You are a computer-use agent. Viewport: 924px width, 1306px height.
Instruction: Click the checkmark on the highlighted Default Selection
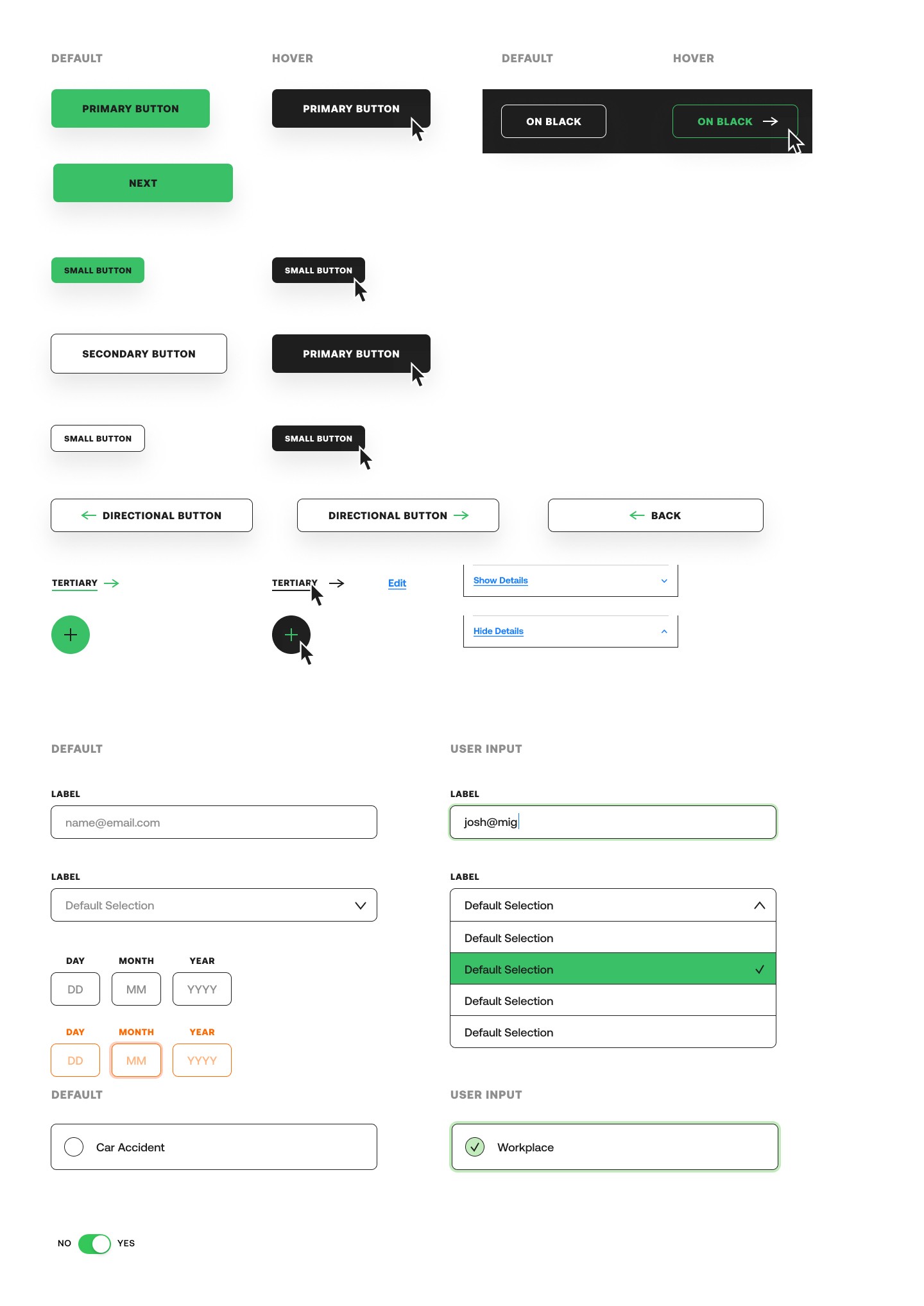click(760, 969)
